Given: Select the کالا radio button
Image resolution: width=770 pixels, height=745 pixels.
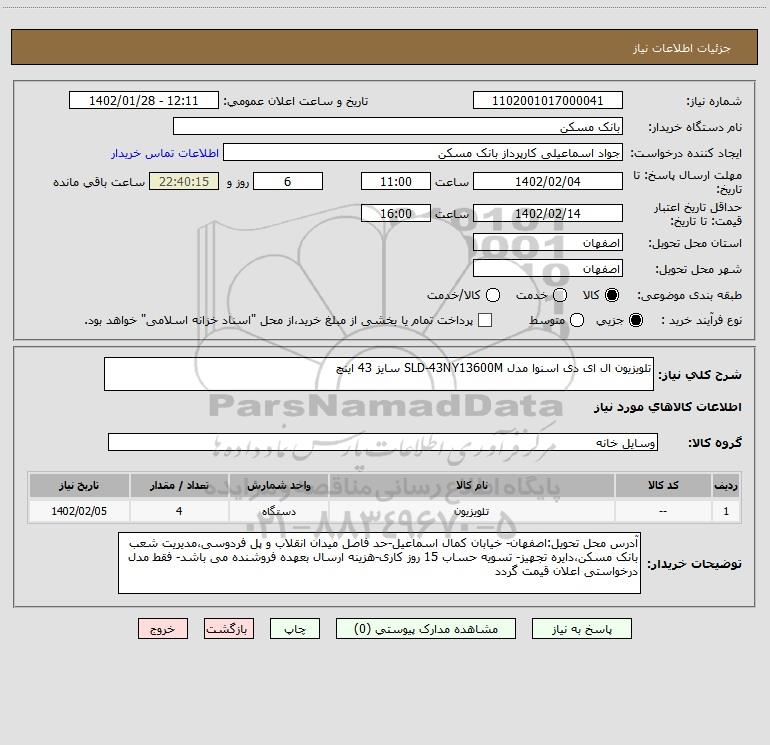Looking at the screenshot, I should click(612, 295).
